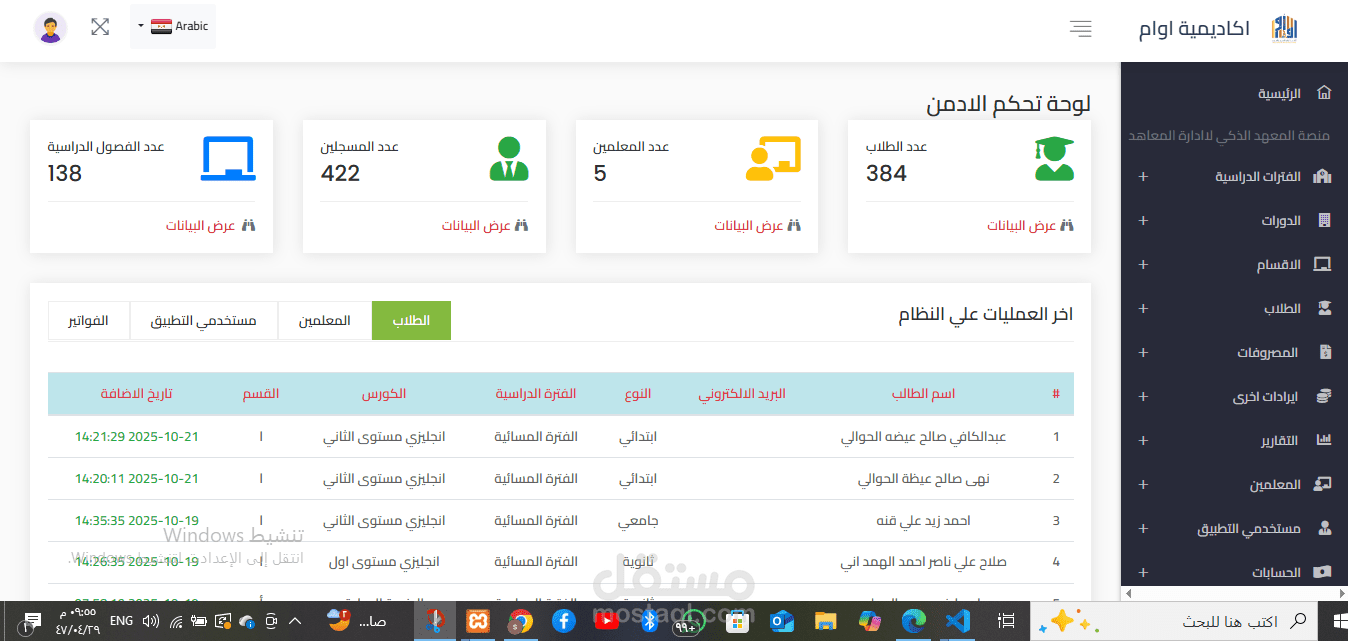Open the user avatar profile menu

[x=50, y=27]
